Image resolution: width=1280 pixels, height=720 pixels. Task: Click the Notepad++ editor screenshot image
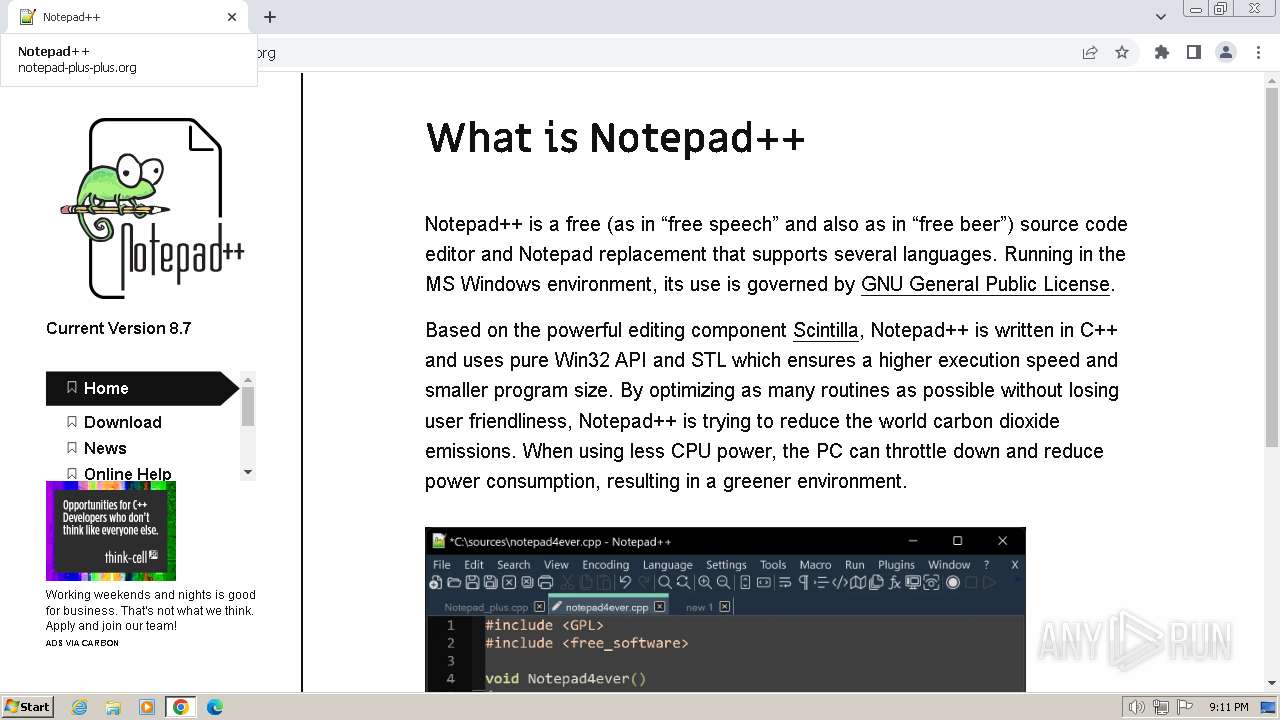(725, 609)
